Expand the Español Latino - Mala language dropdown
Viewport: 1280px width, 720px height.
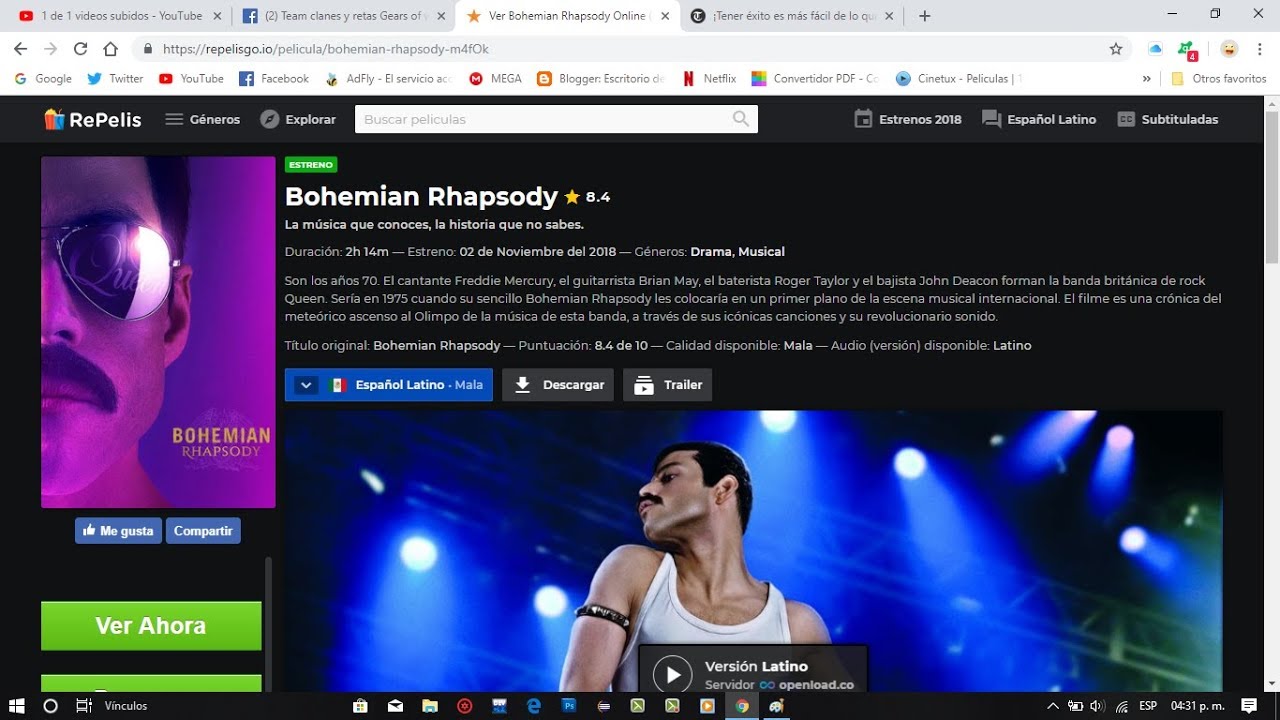389,385
